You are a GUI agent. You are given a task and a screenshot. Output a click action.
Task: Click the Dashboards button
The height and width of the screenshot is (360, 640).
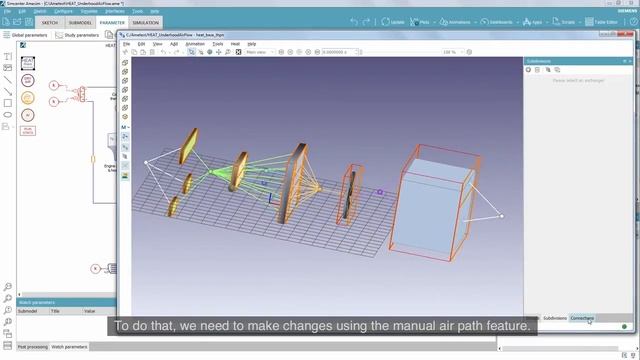tap(496, 22)
